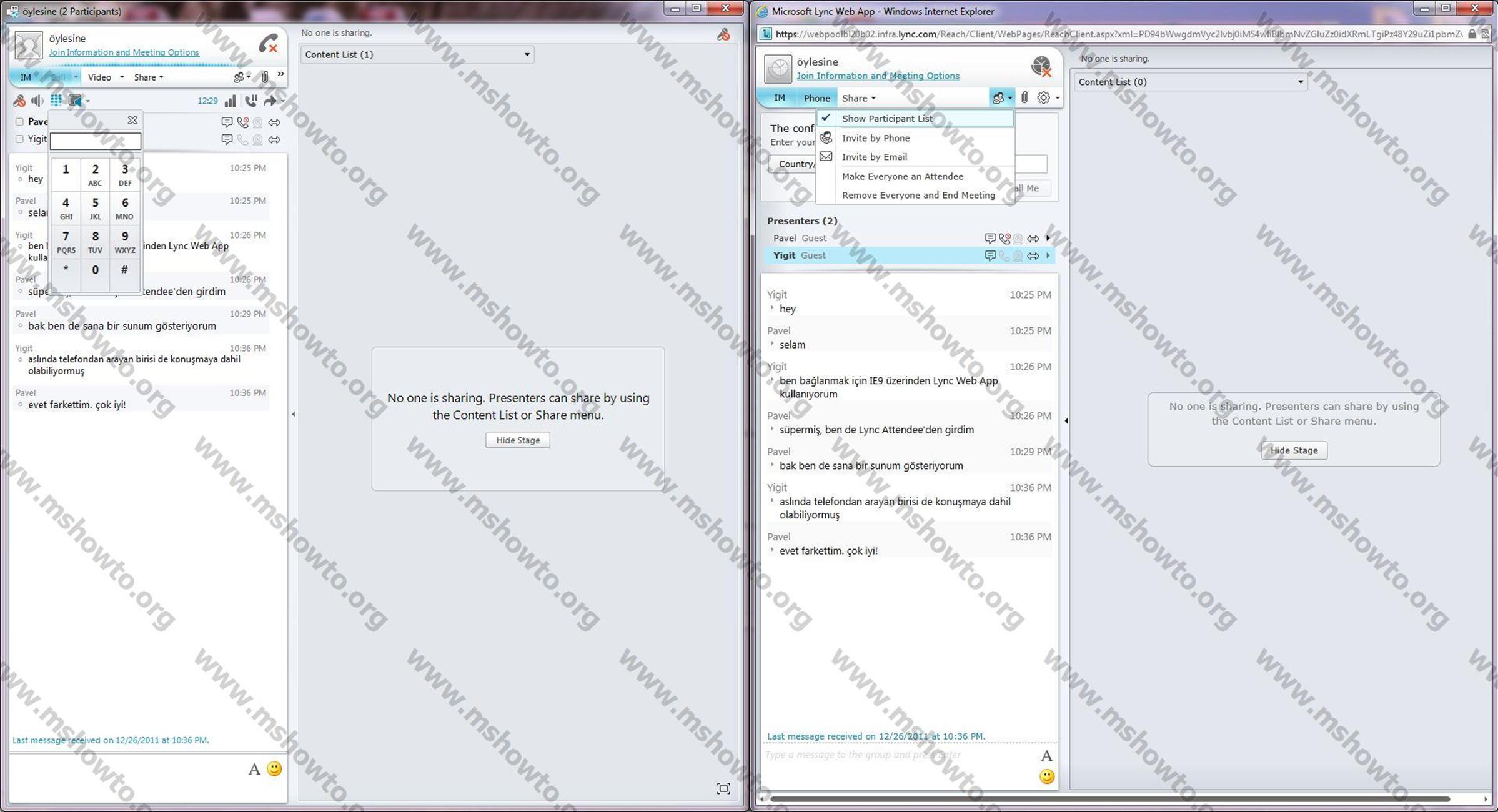Hang up using the red phone icon
The width and height of the screenshot is (1498, 812).
click(269, 44)
